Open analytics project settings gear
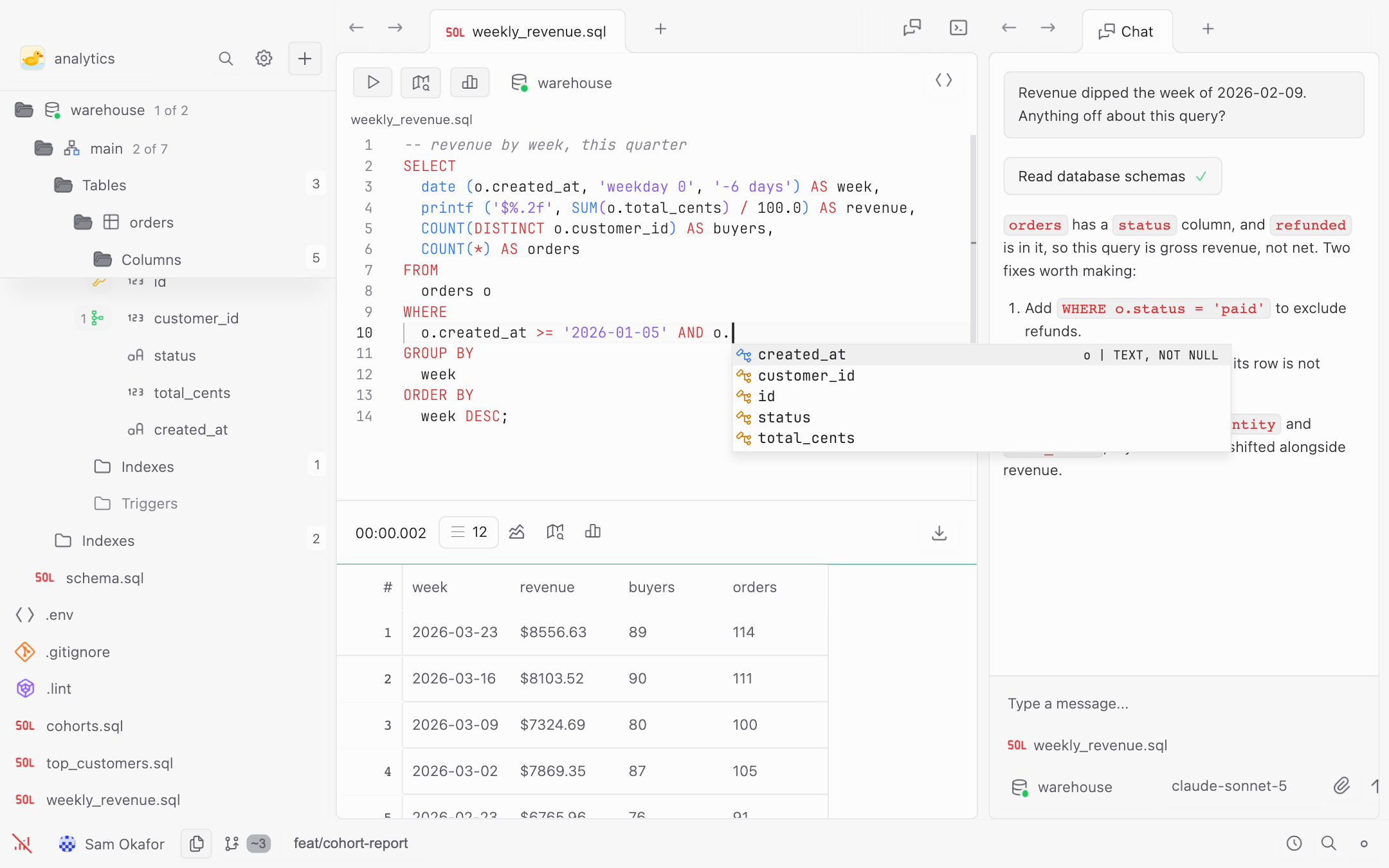 point(264,59)
